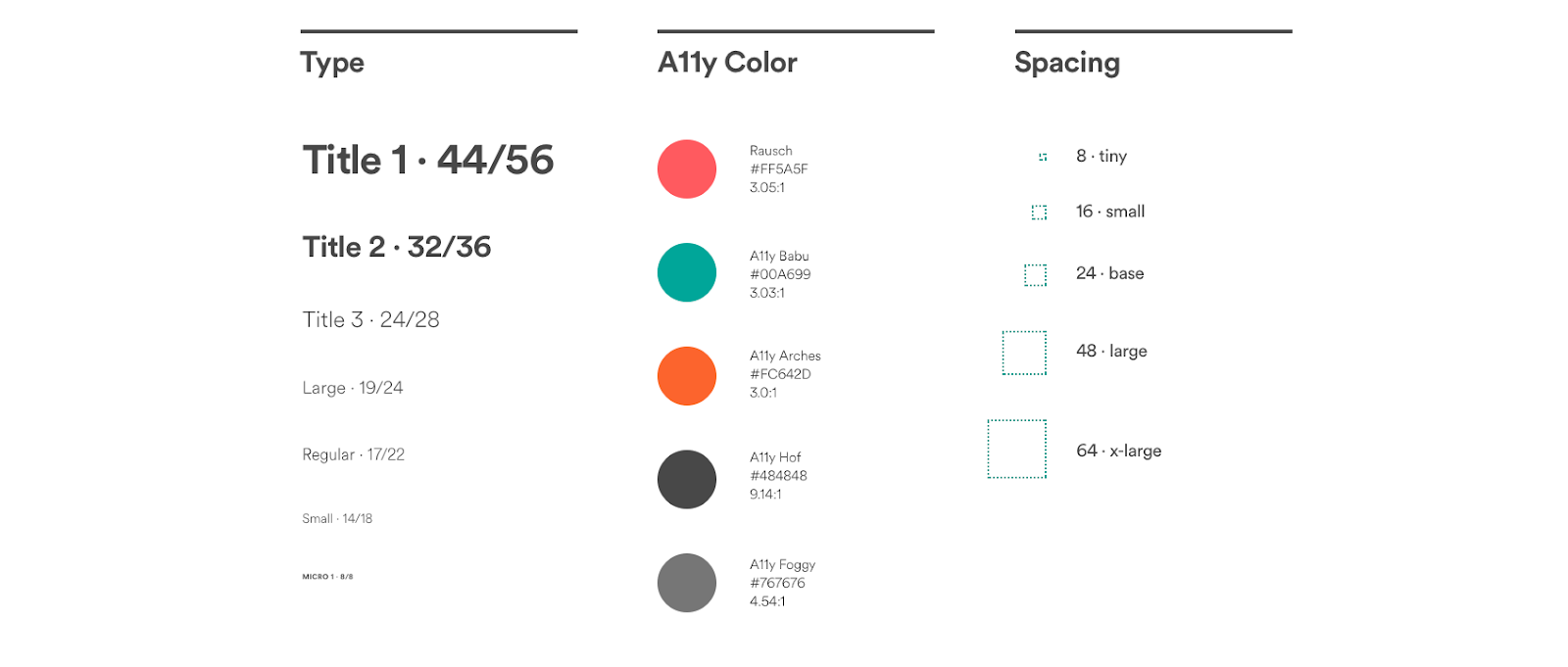
Task: Click the 64 x-large dotted square
Action: (x=1017, y=449)
